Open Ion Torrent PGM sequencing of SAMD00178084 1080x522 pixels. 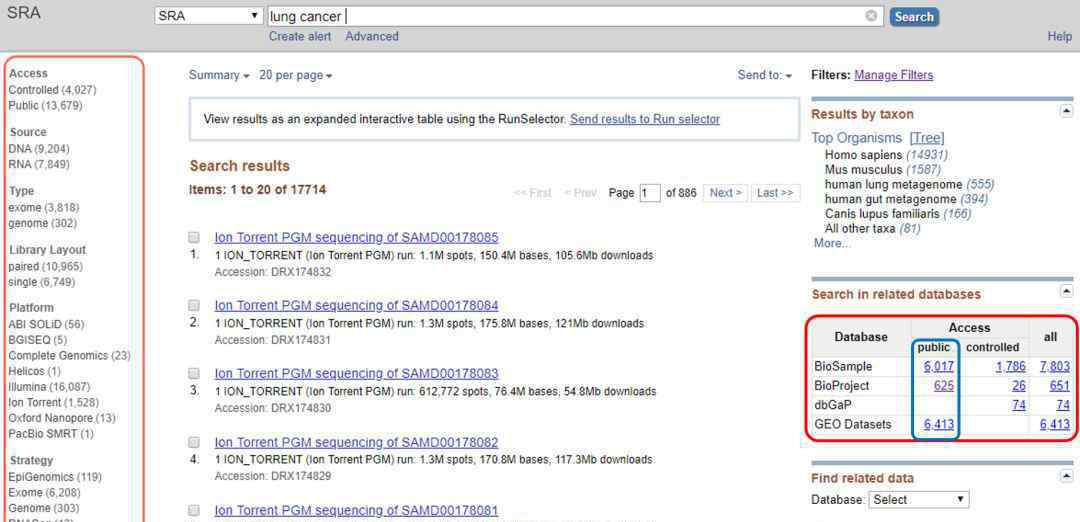356,306
